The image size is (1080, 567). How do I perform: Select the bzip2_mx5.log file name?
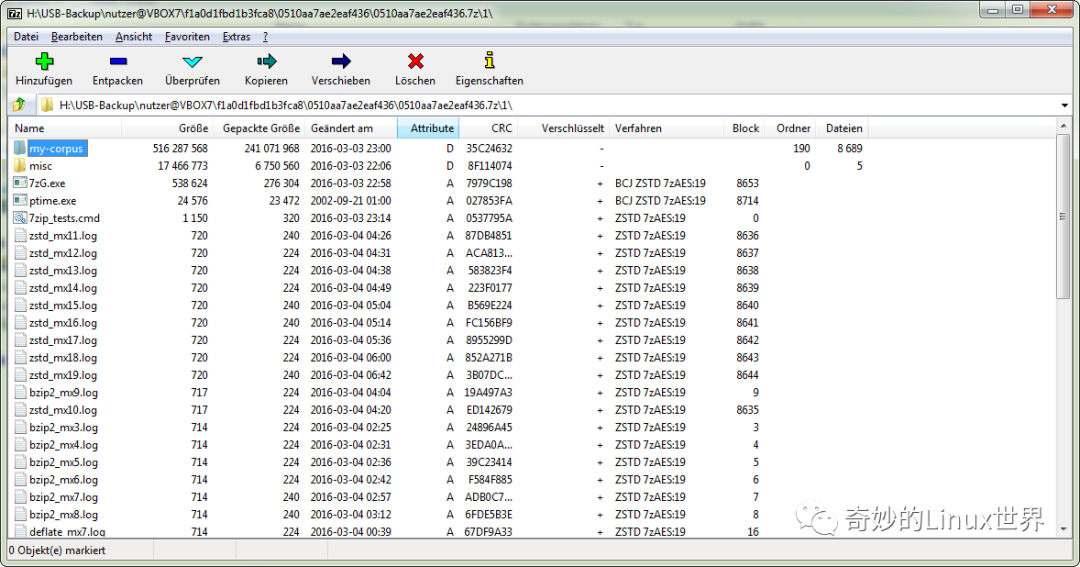click(63, 462)
